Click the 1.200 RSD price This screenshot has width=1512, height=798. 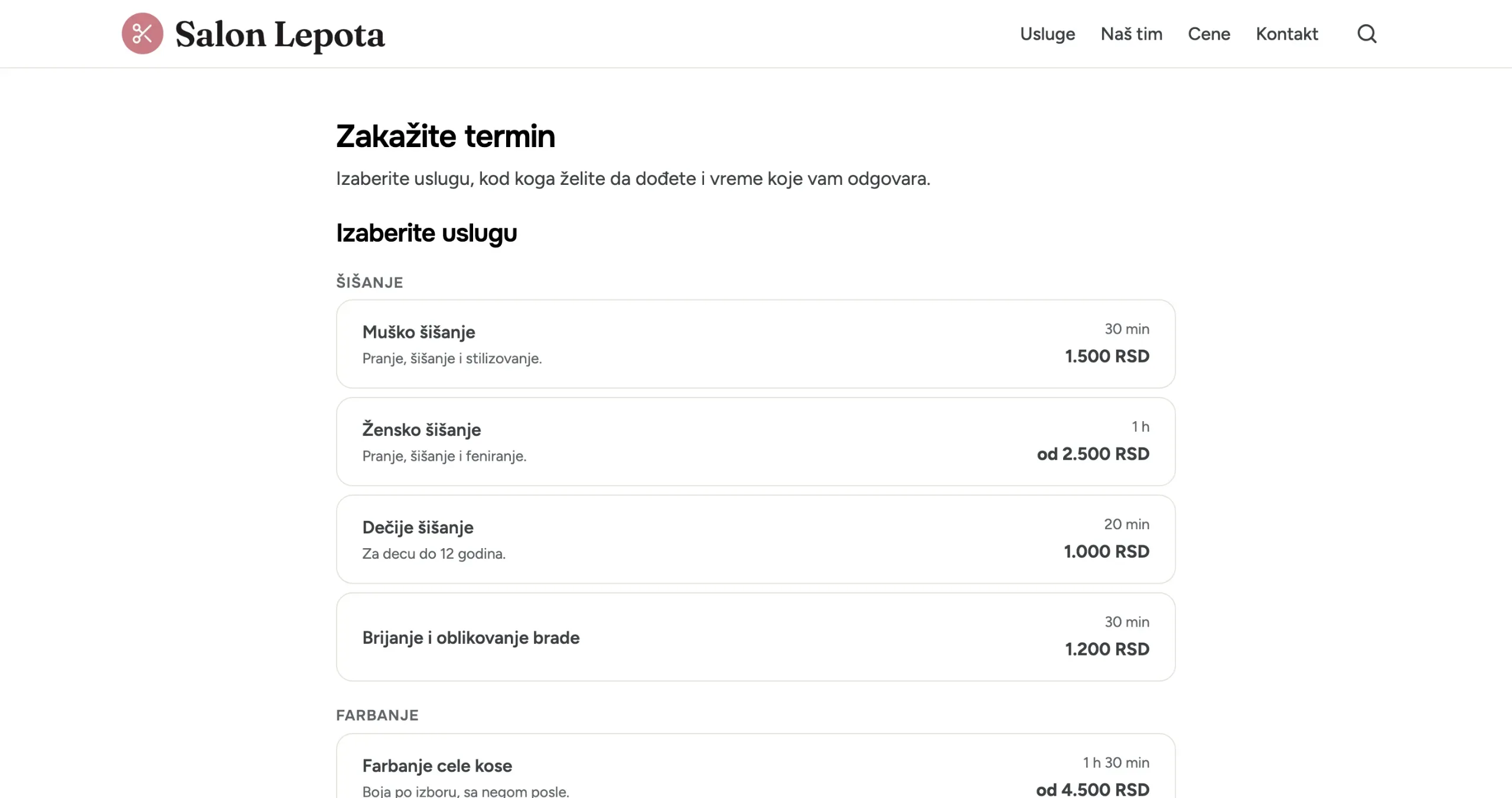point(1107,649)
